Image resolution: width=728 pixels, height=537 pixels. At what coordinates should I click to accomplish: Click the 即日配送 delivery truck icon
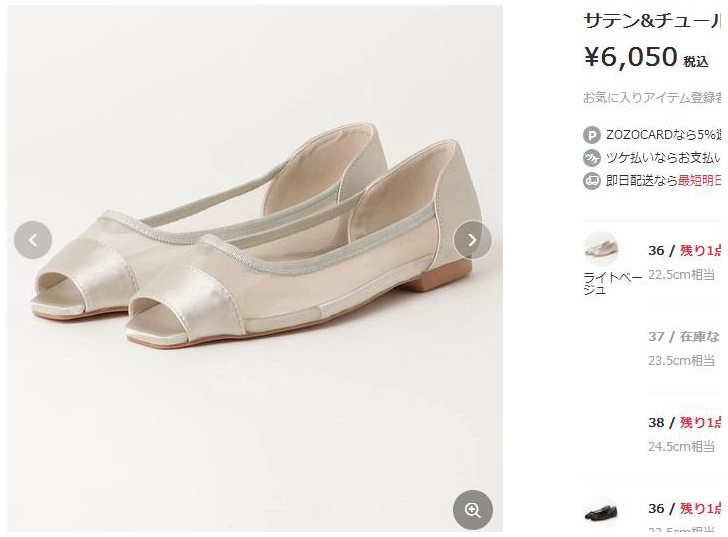(x=592, y=181)
